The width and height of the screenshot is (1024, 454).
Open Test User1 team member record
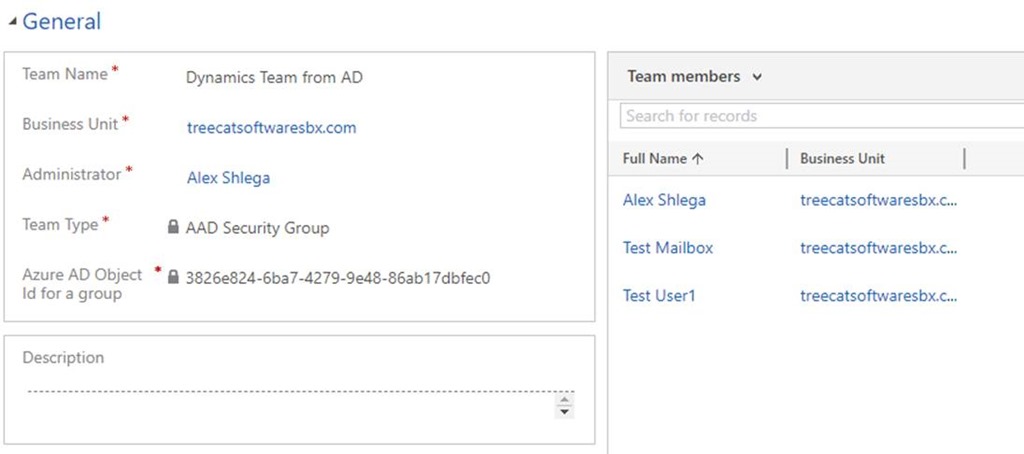click(660, 295)
